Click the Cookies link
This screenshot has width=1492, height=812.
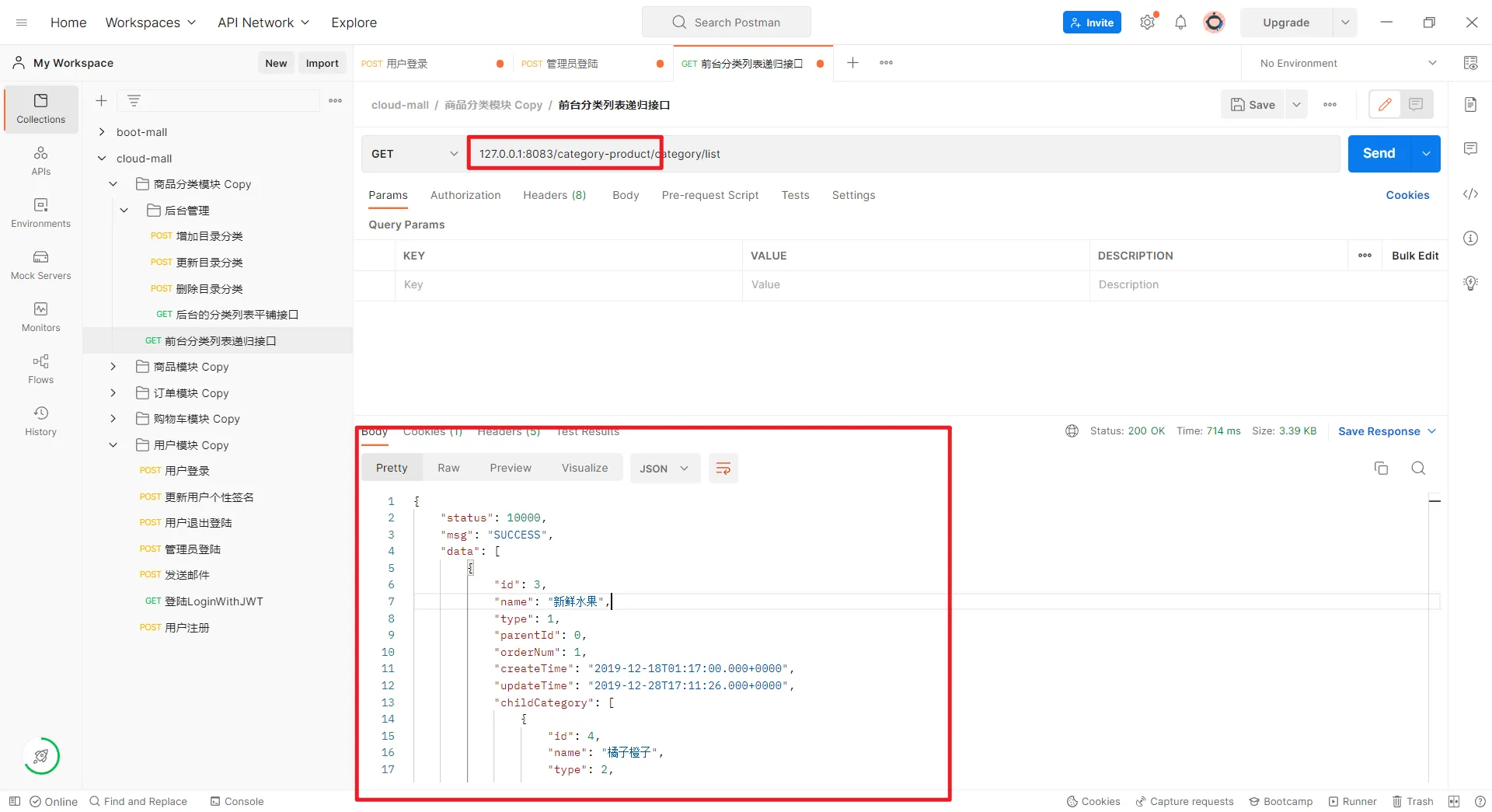pos(1407,195)
